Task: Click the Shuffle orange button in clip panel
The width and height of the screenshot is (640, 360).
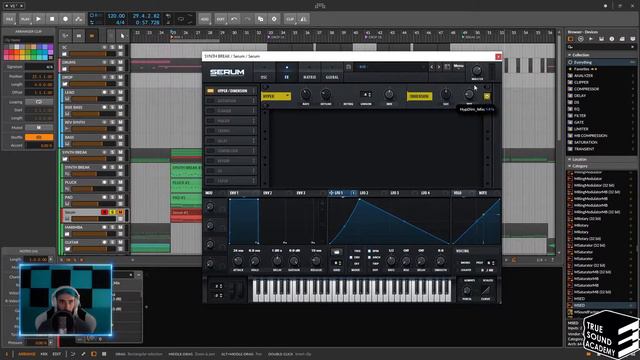Action: pos(39,138)
